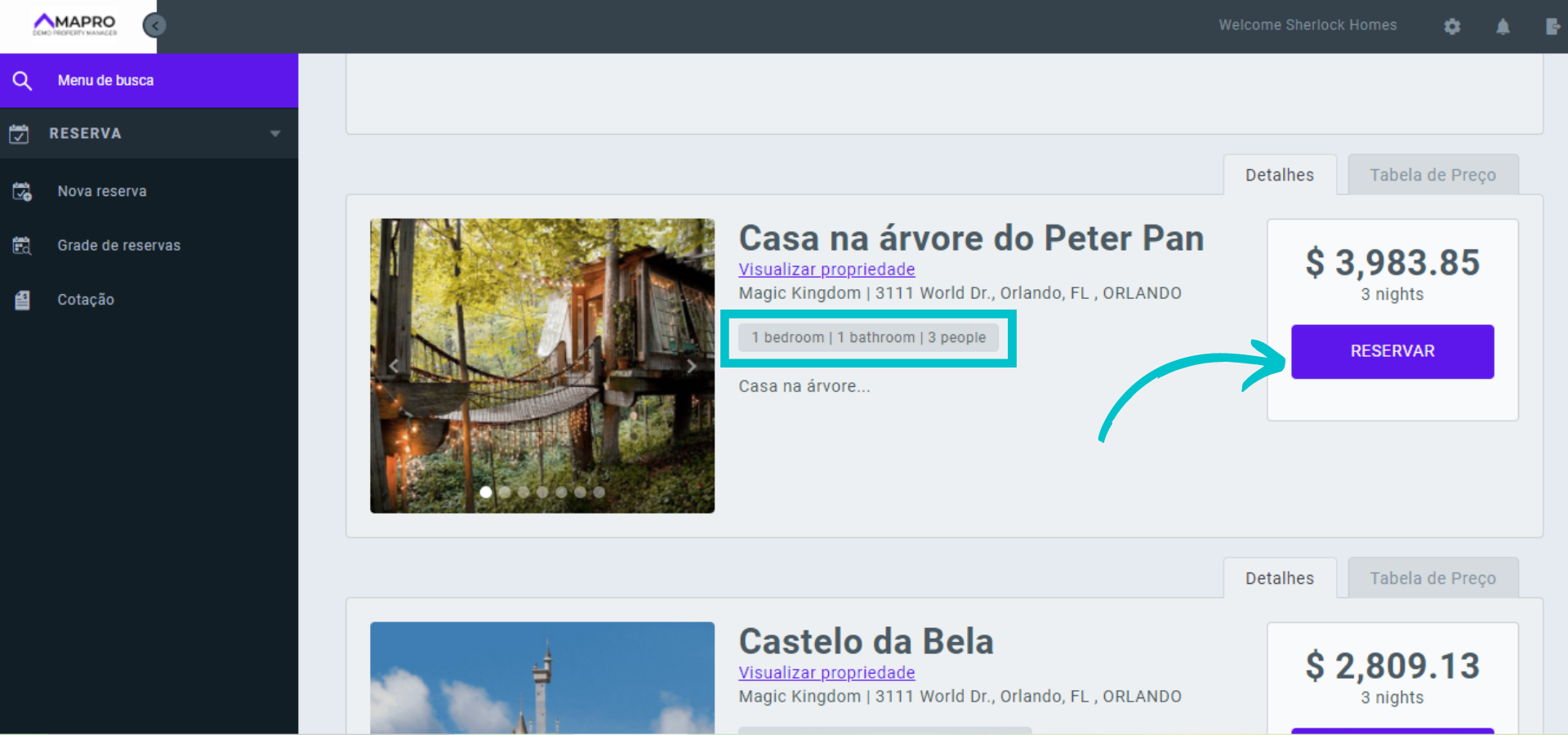Click the logout icon in header

(x=1552, y=26)
